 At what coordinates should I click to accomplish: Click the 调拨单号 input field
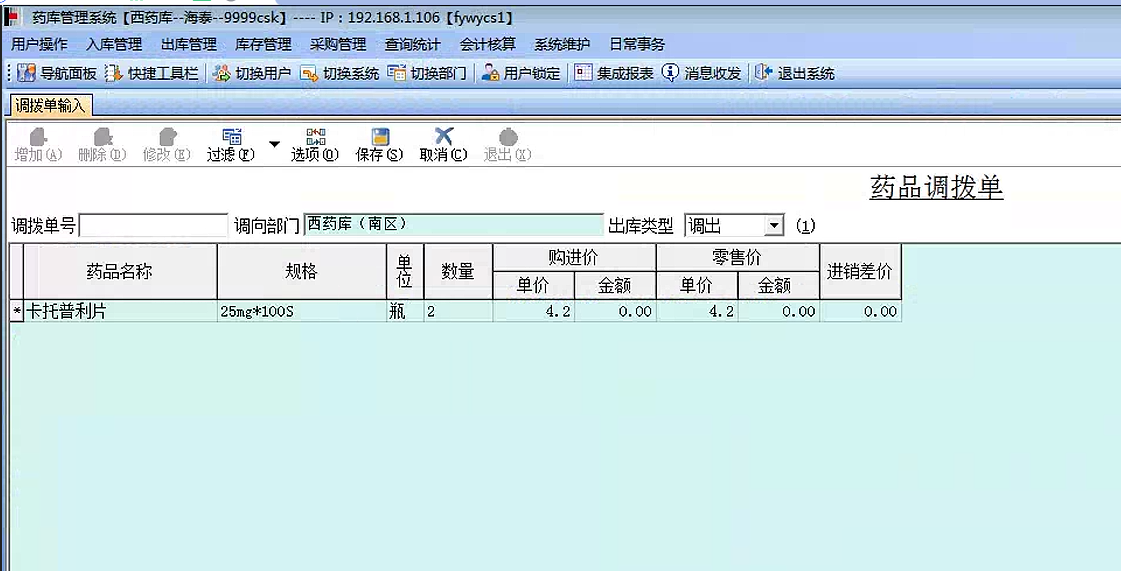click(154, 226)
